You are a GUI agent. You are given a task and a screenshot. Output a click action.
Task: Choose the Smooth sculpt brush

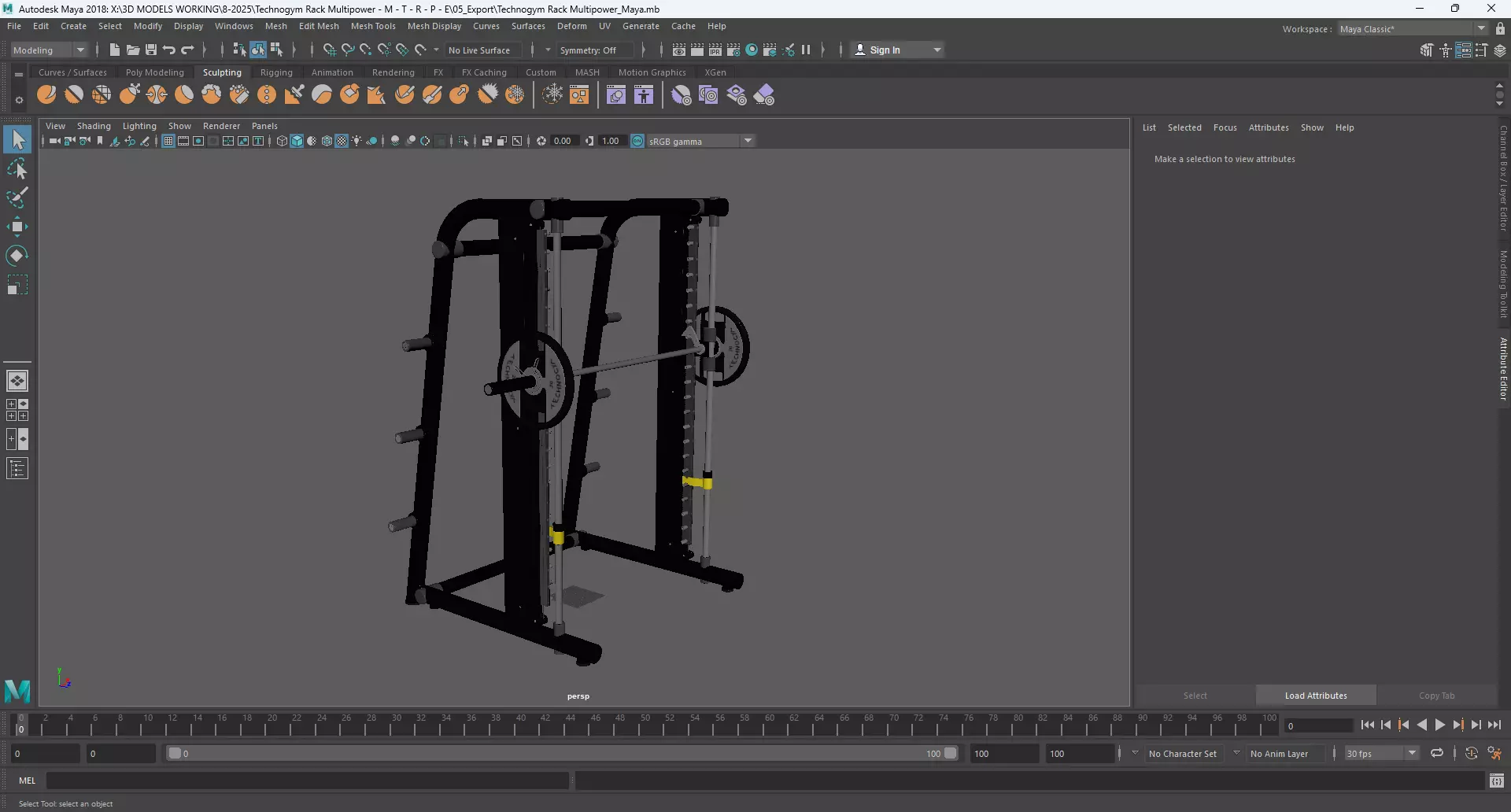74,95
